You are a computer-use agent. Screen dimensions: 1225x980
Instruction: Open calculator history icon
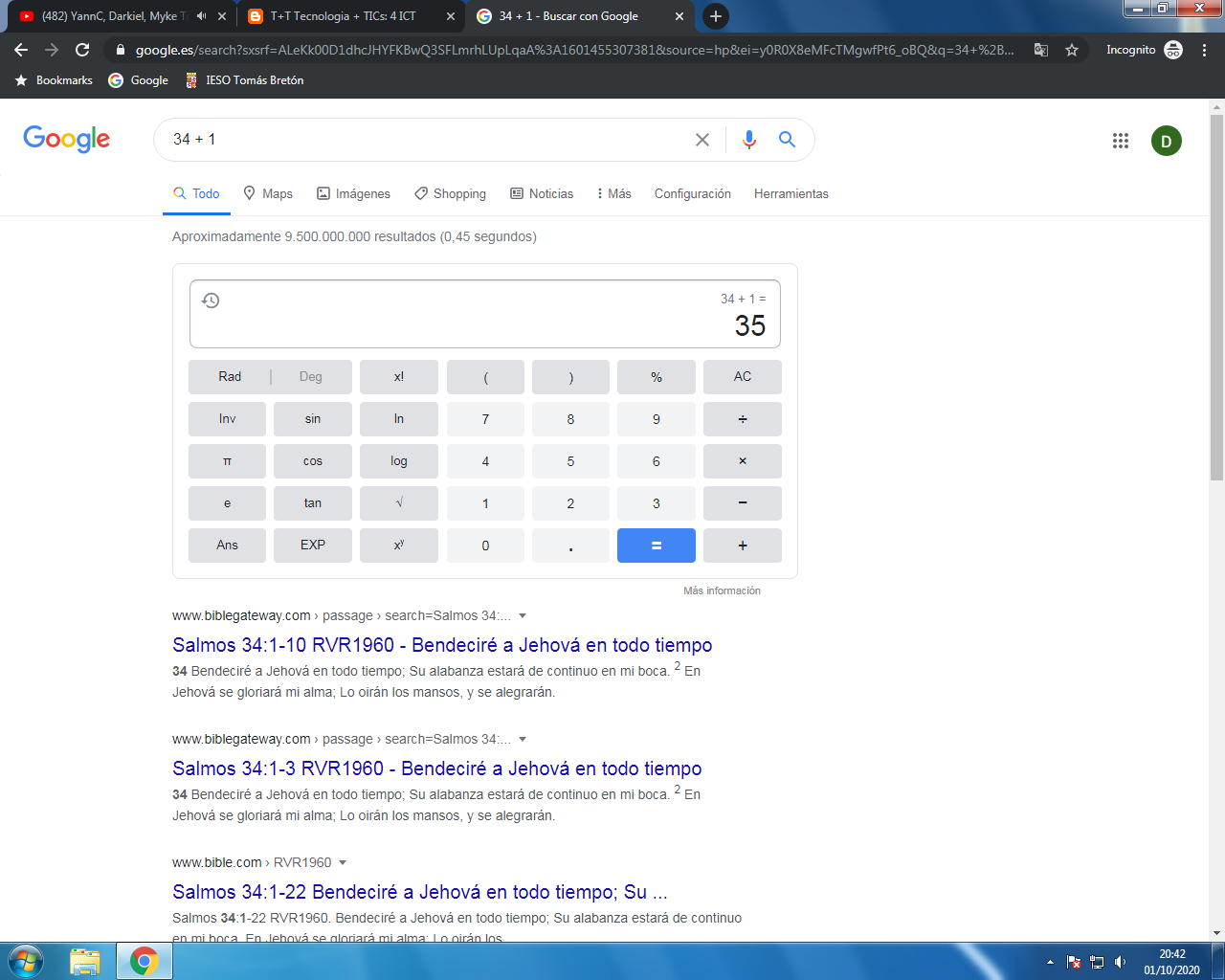pos(212,301)
